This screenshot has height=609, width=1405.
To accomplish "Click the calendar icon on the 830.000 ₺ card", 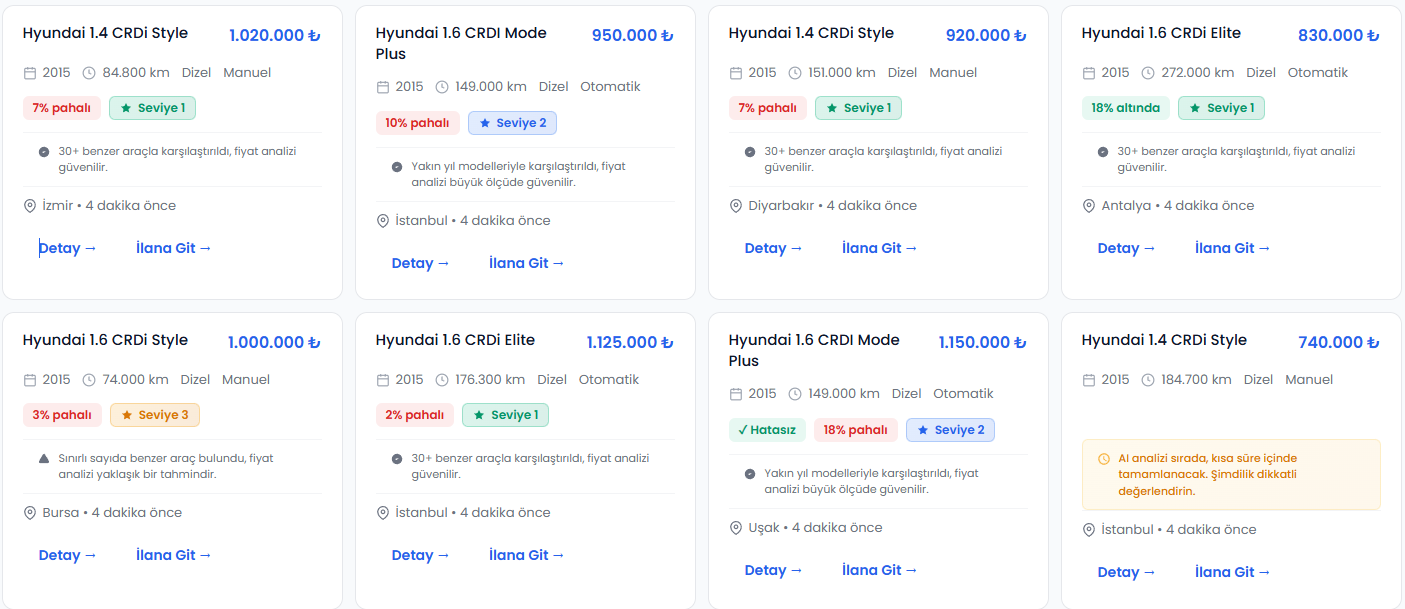I will point(1089,73).
